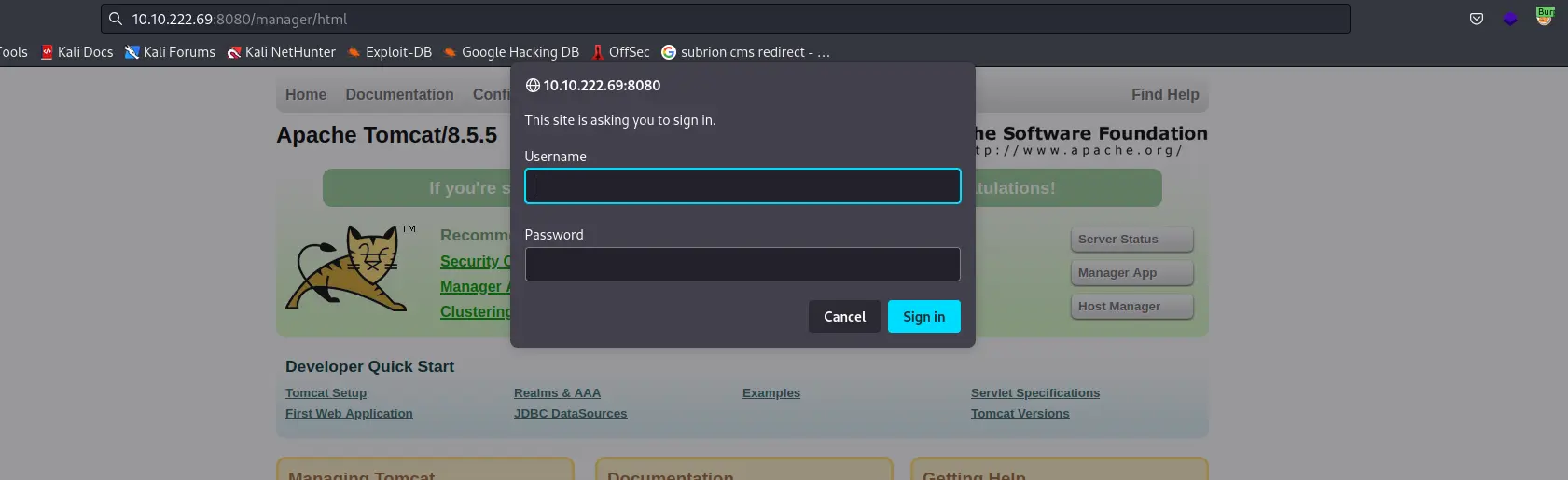Click the Developer Quick Start heading
This screenshot has height=480, width=1568.
coord(369,366)
